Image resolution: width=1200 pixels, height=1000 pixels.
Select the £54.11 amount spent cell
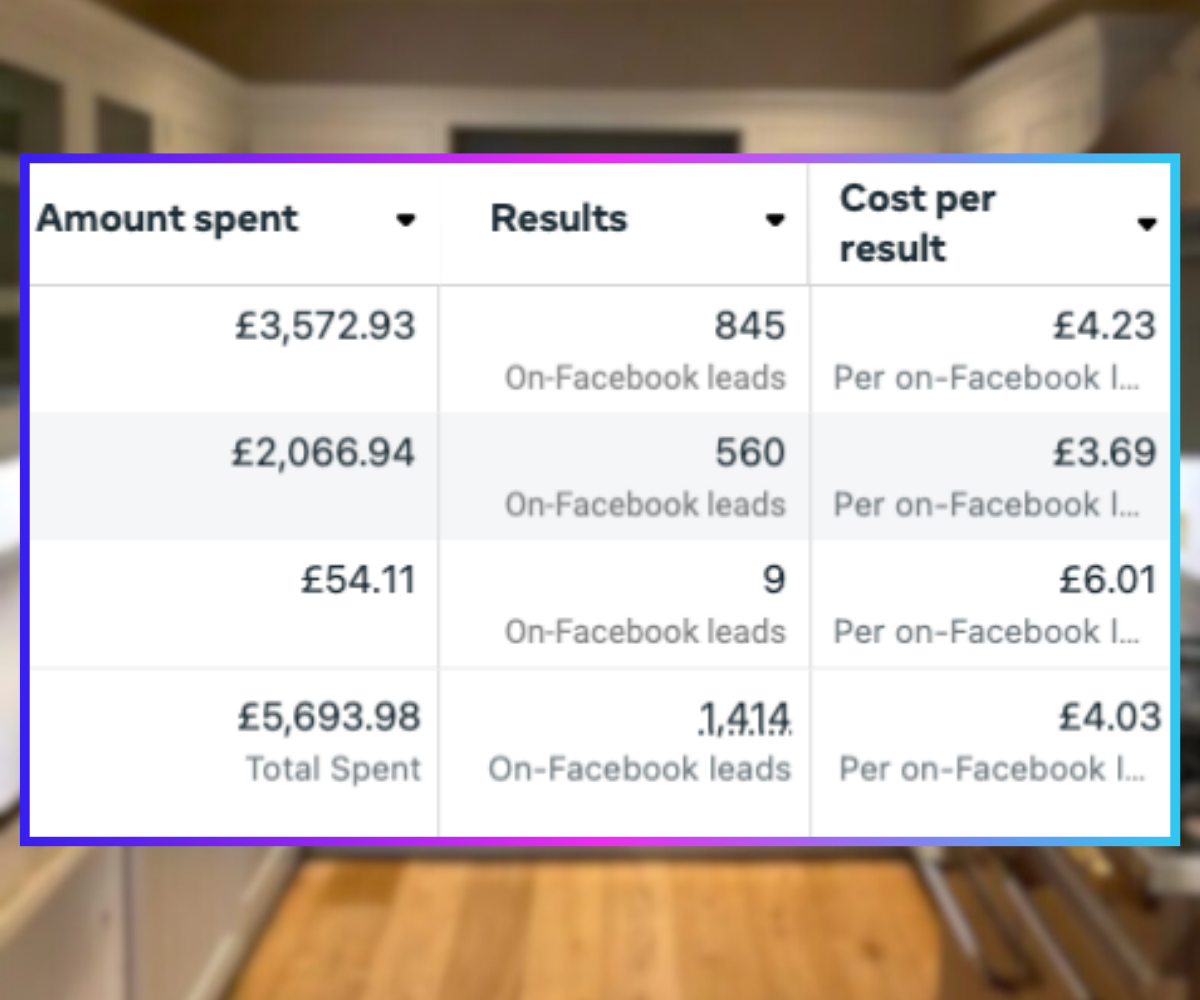click(x=358, y=580)
